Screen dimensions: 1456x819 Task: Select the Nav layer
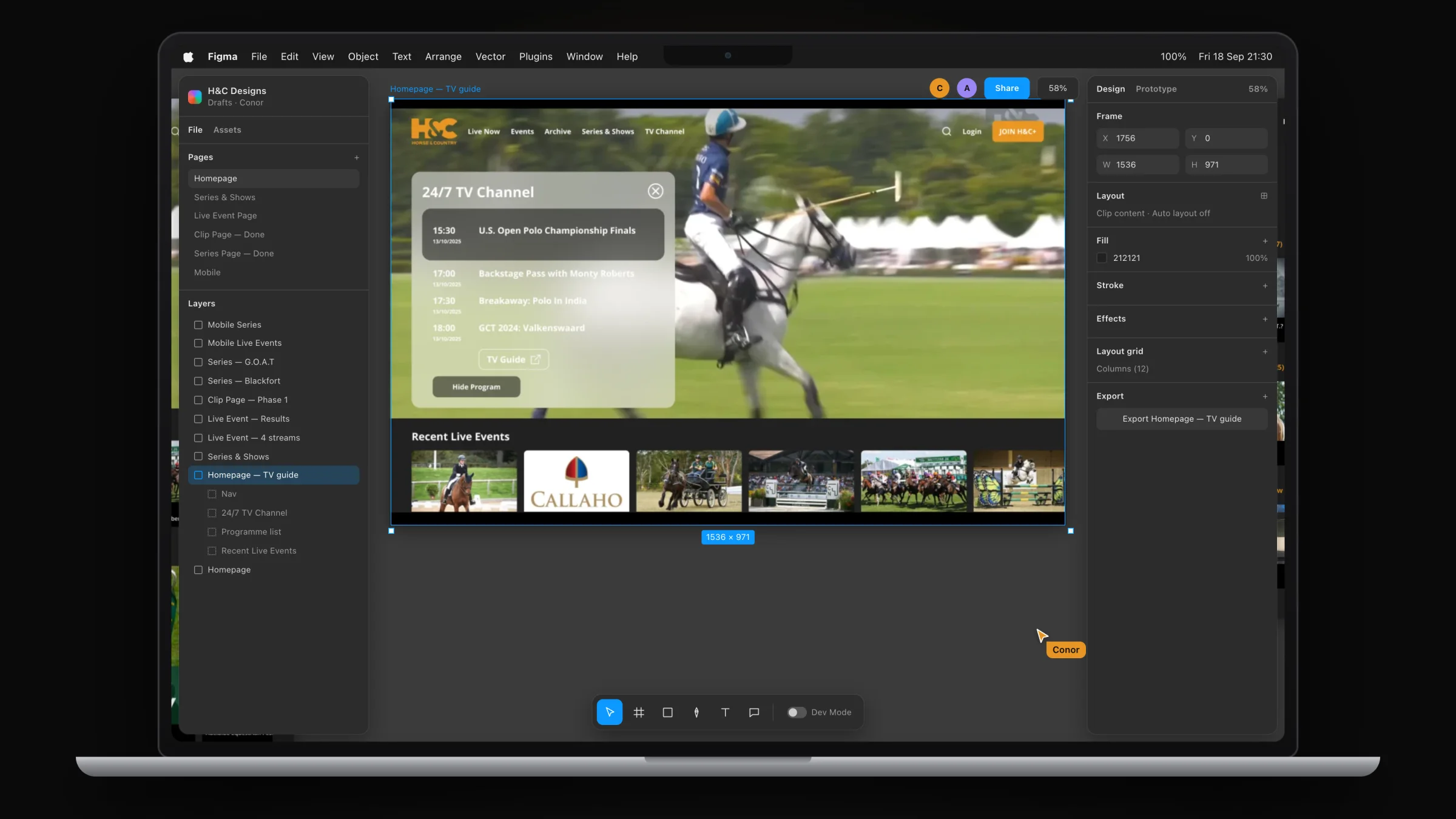pyautogui.click(x=273, y=494)
